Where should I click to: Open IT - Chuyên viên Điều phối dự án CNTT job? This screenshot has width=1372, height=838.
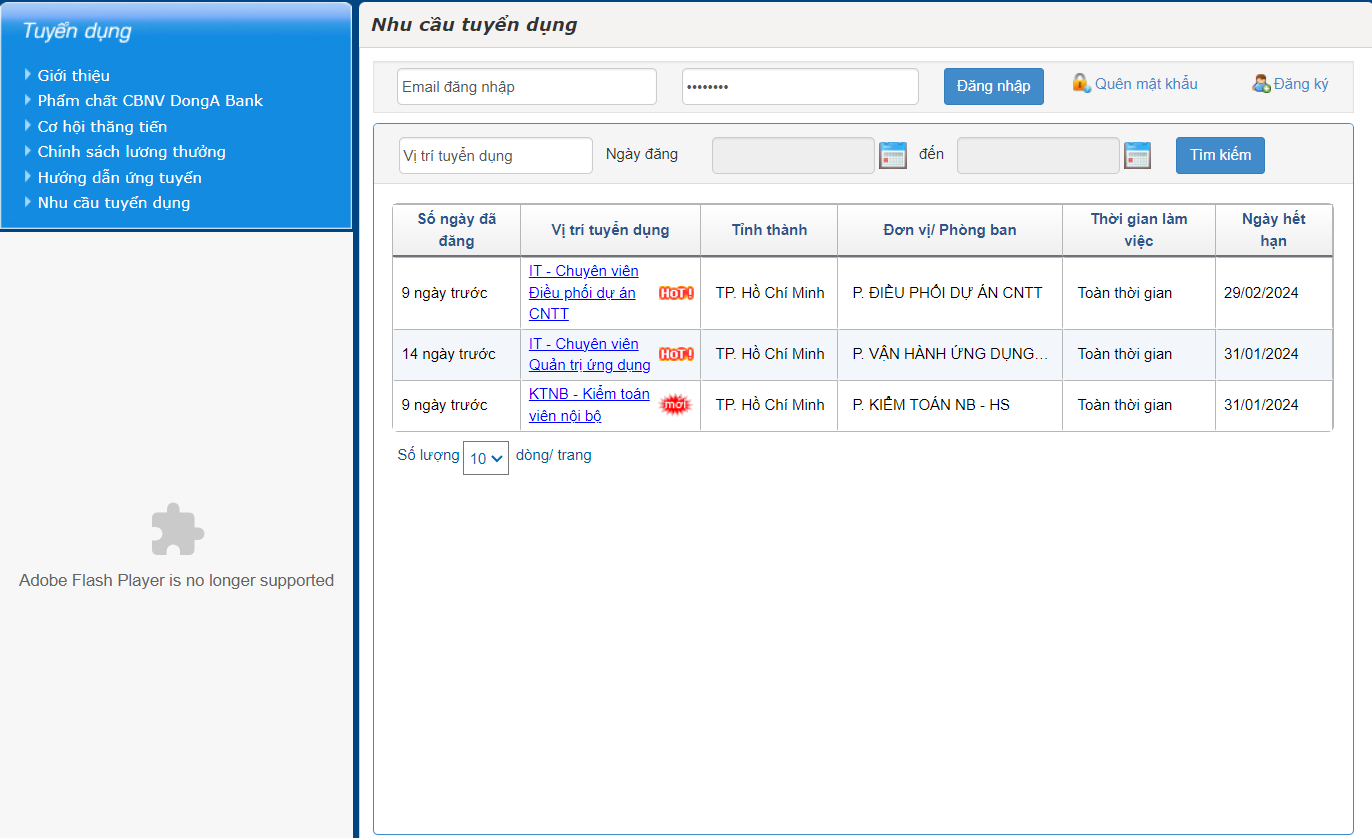pyautogui.click(x=584, y=292)
